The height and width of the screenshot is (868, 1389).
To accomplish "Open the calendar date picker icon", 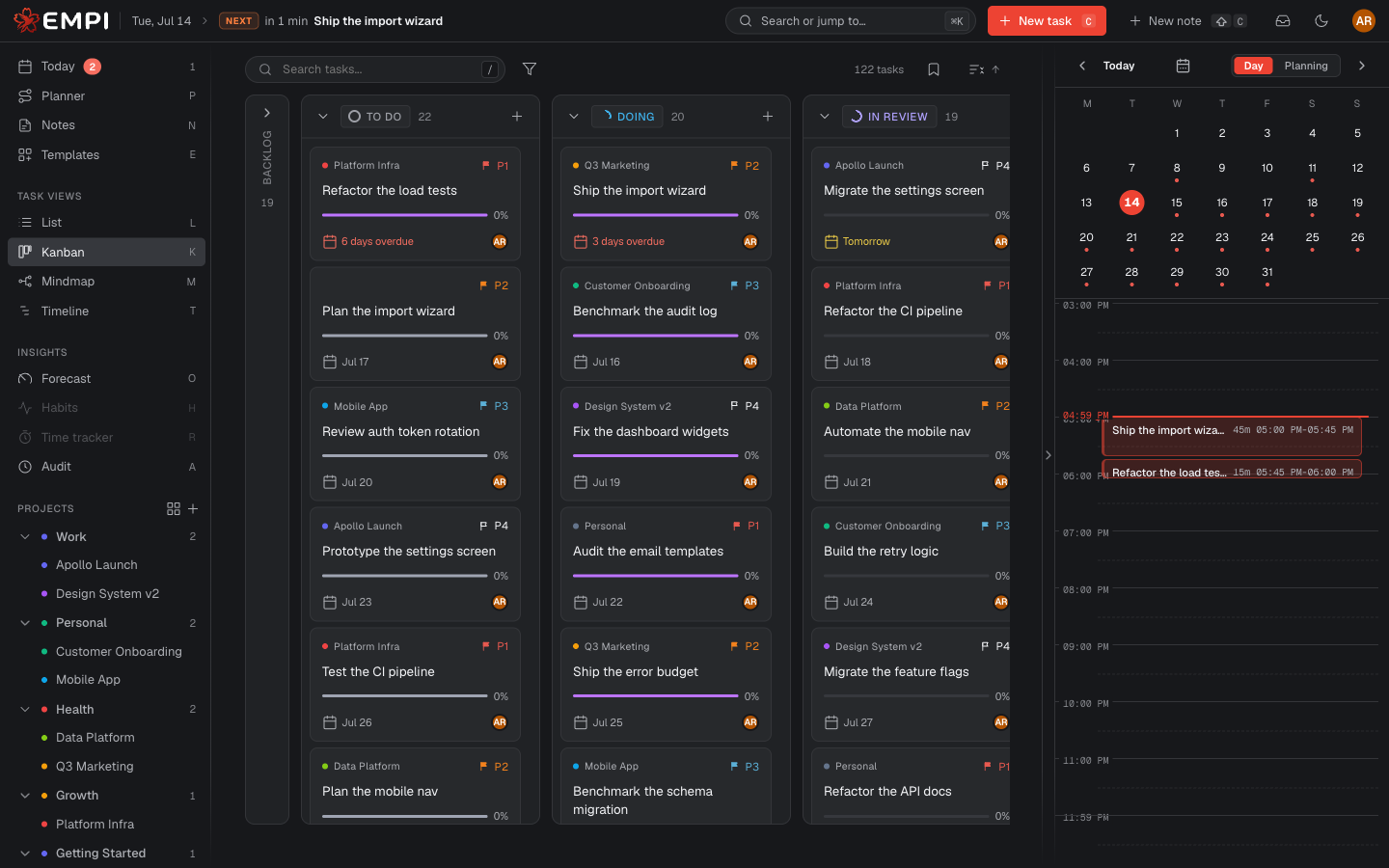I will 1183,66.
